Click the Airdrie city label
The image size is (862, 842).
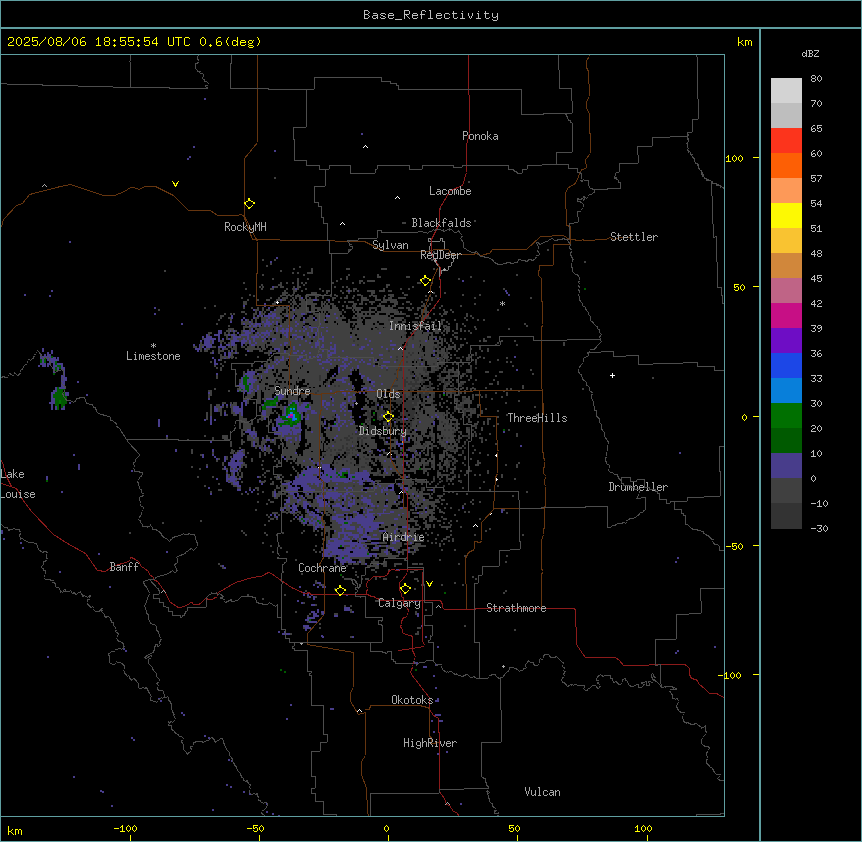click(404, 537)
